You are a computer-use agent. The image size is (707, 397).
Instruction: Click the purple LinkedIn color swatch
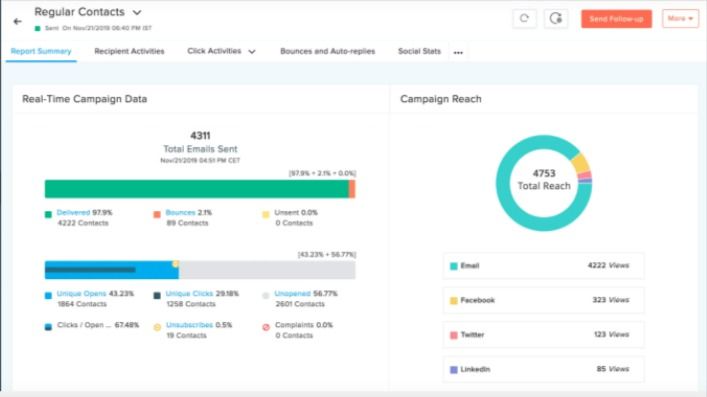click(454, 369)
